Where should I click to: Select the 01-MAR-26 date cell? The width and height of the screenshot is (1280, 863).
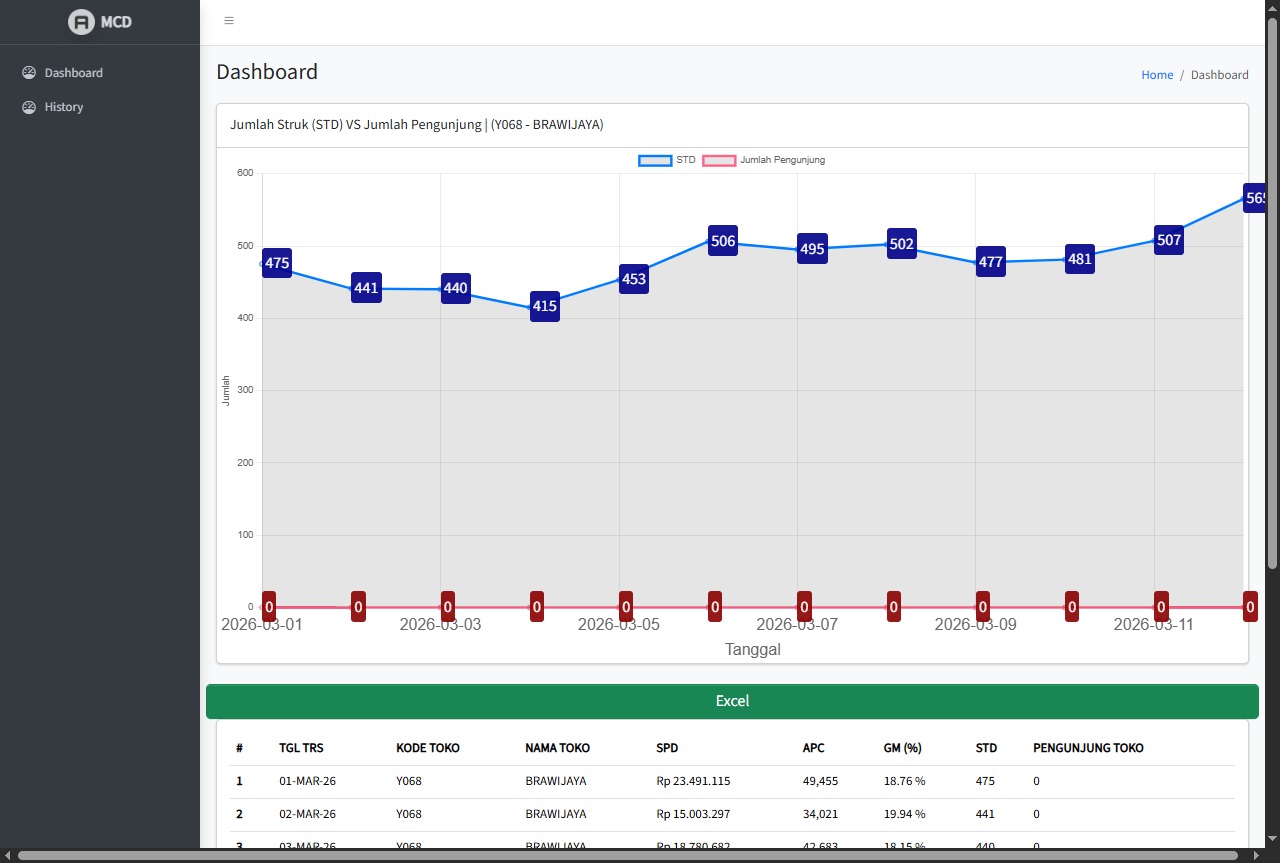coord(307,781)
